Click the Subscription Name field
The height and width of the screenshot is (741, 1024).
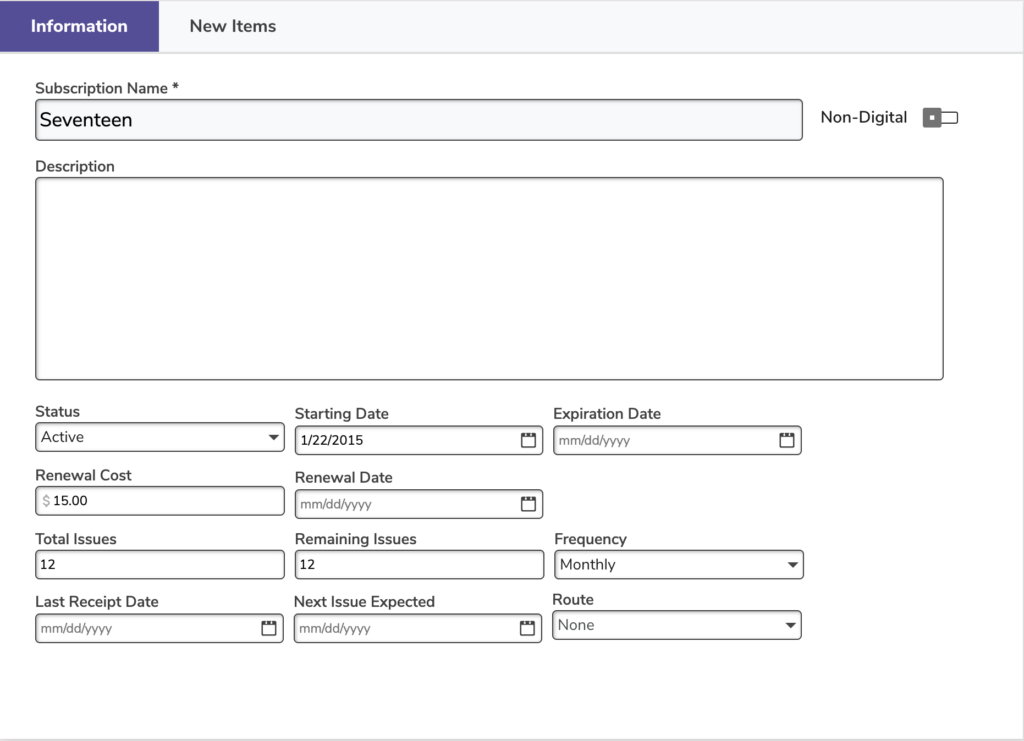coord(418,120)
